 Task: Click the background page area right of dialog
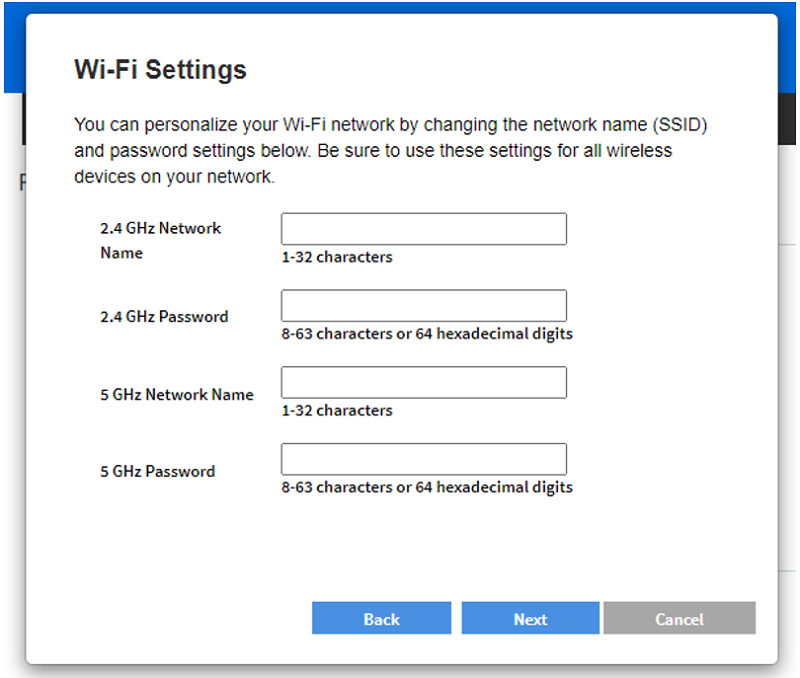click(787, 408)
